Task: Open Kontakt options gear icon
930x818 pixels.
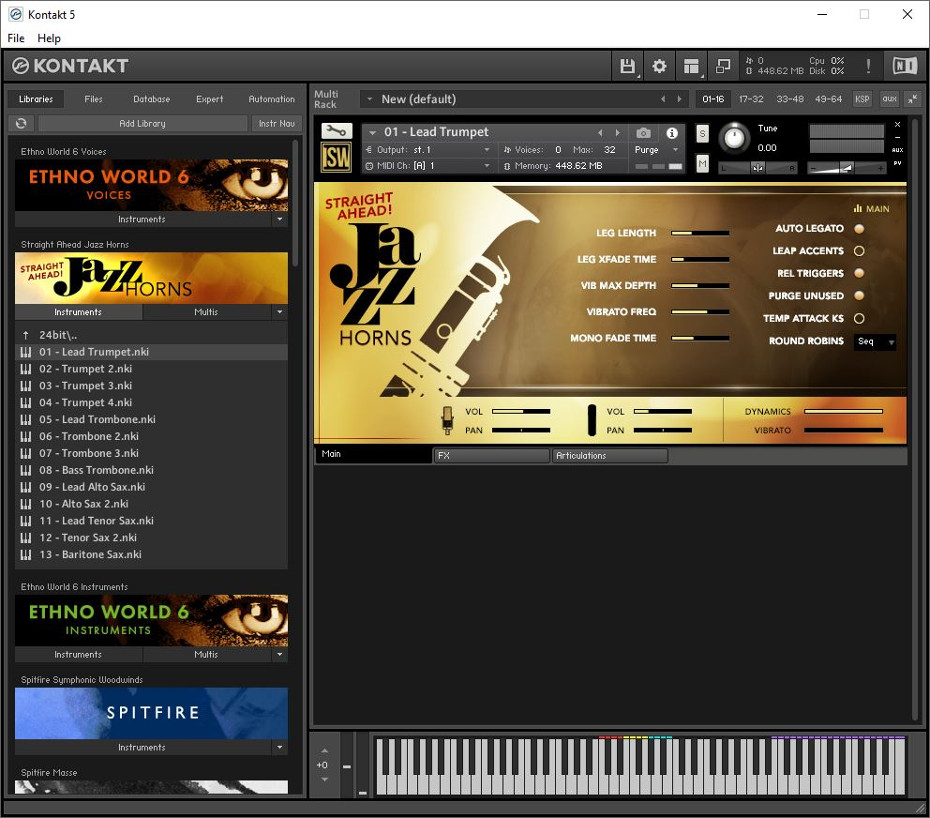Action: click(659, 66)
